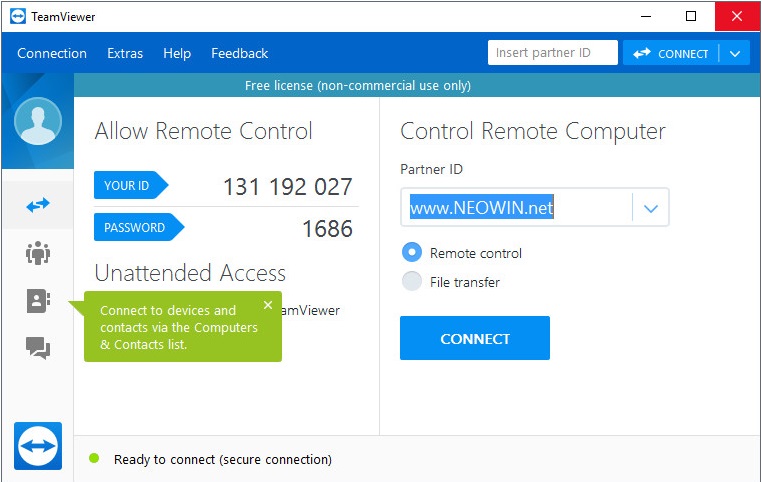Viewport: 762px width, 482px height.
Task: Click the TeamViewer logo at bottom left
Action: pos(37,445)
